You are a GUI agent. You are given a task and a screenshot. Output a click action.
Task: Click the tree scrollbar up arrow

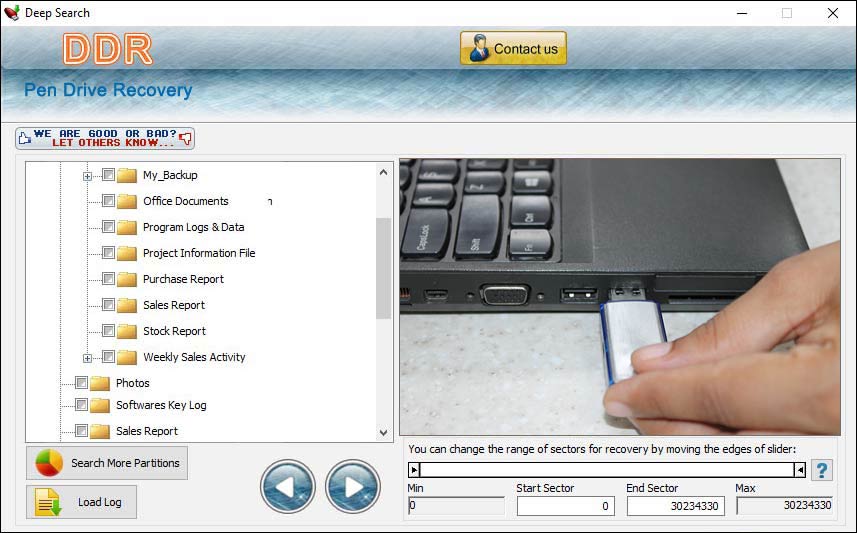pos(383,172)
